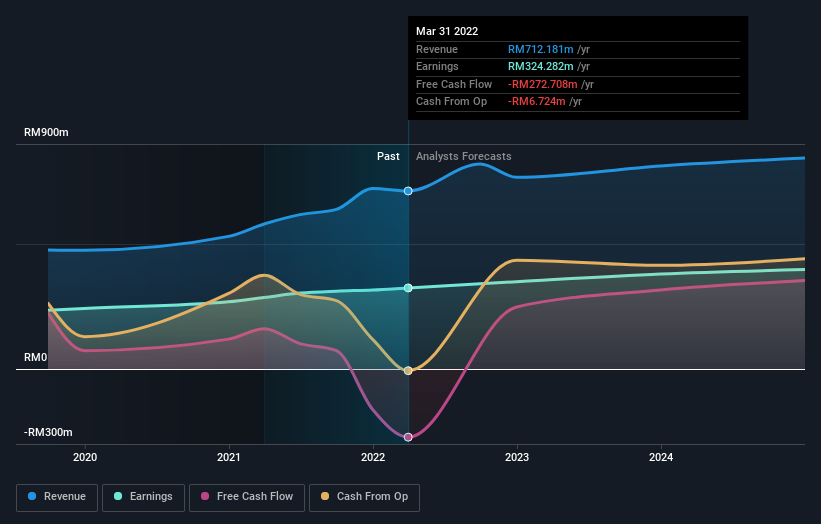
Task: Click the Past label on the chart
Action: click(388, 156)
